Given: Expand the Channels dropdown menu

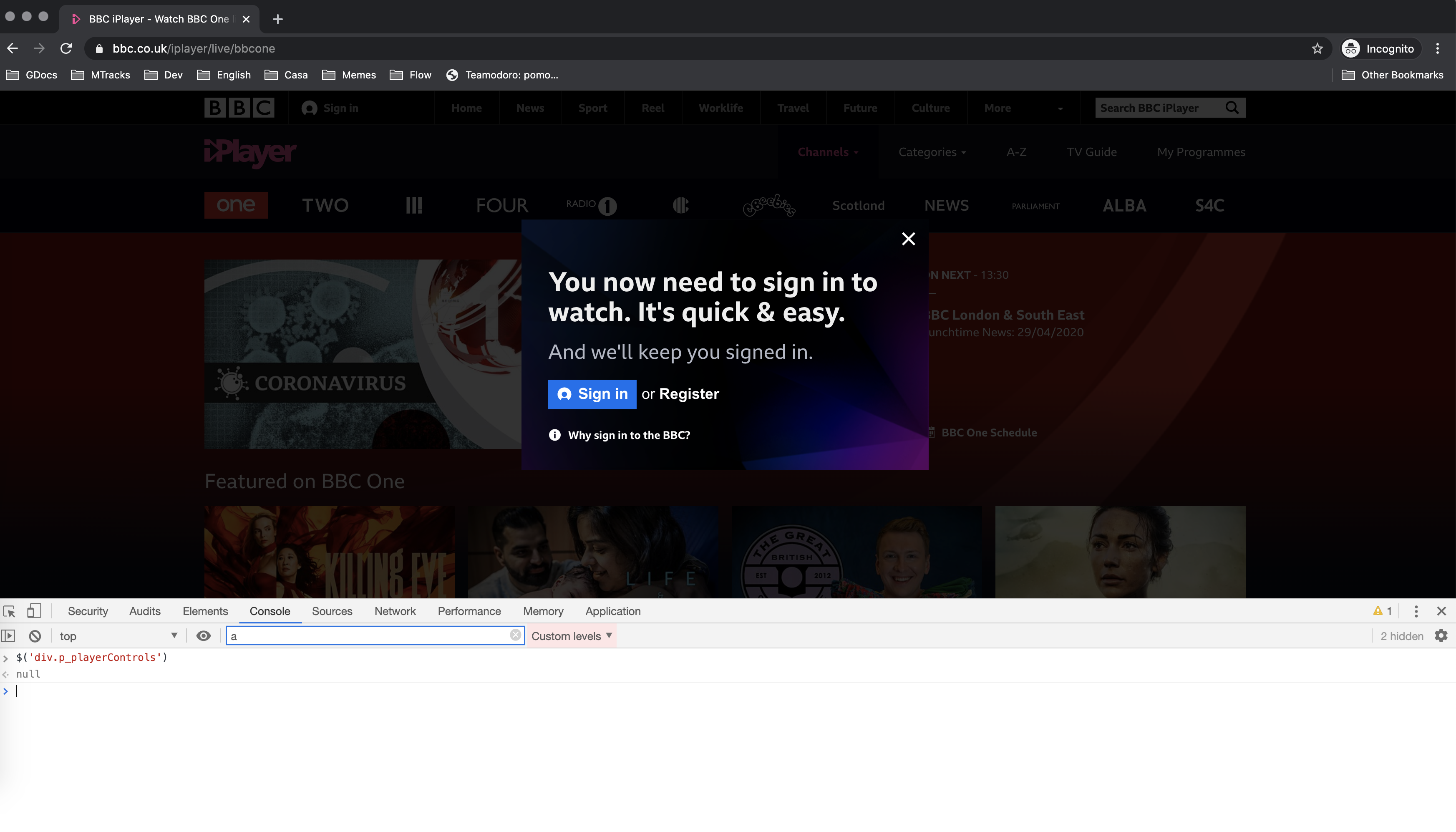Looking at the screenshot, I should [828, 152].
